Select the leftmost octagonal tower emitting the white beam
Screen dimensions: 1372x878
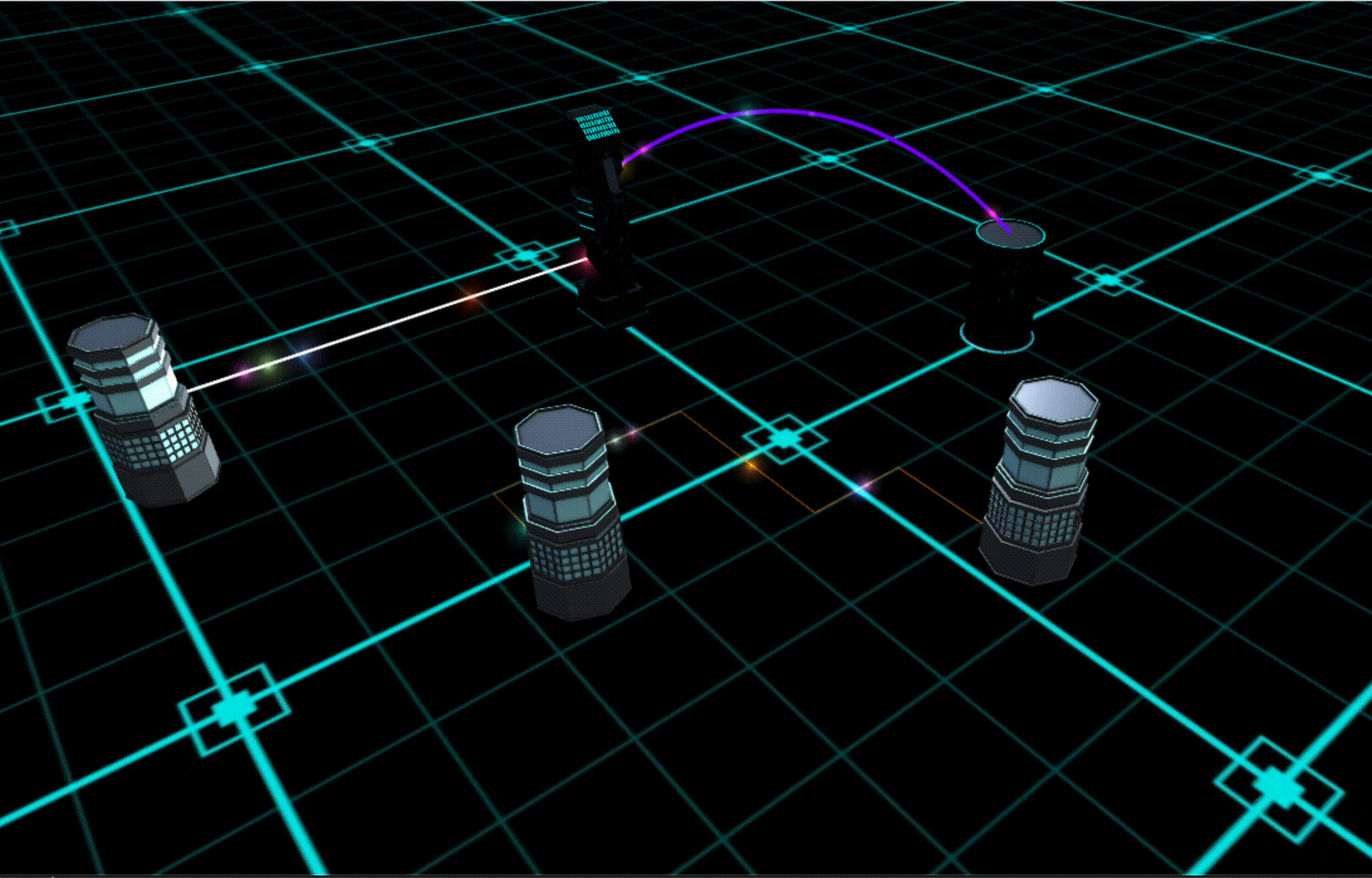pyautogui.click(x=143, y=409)
